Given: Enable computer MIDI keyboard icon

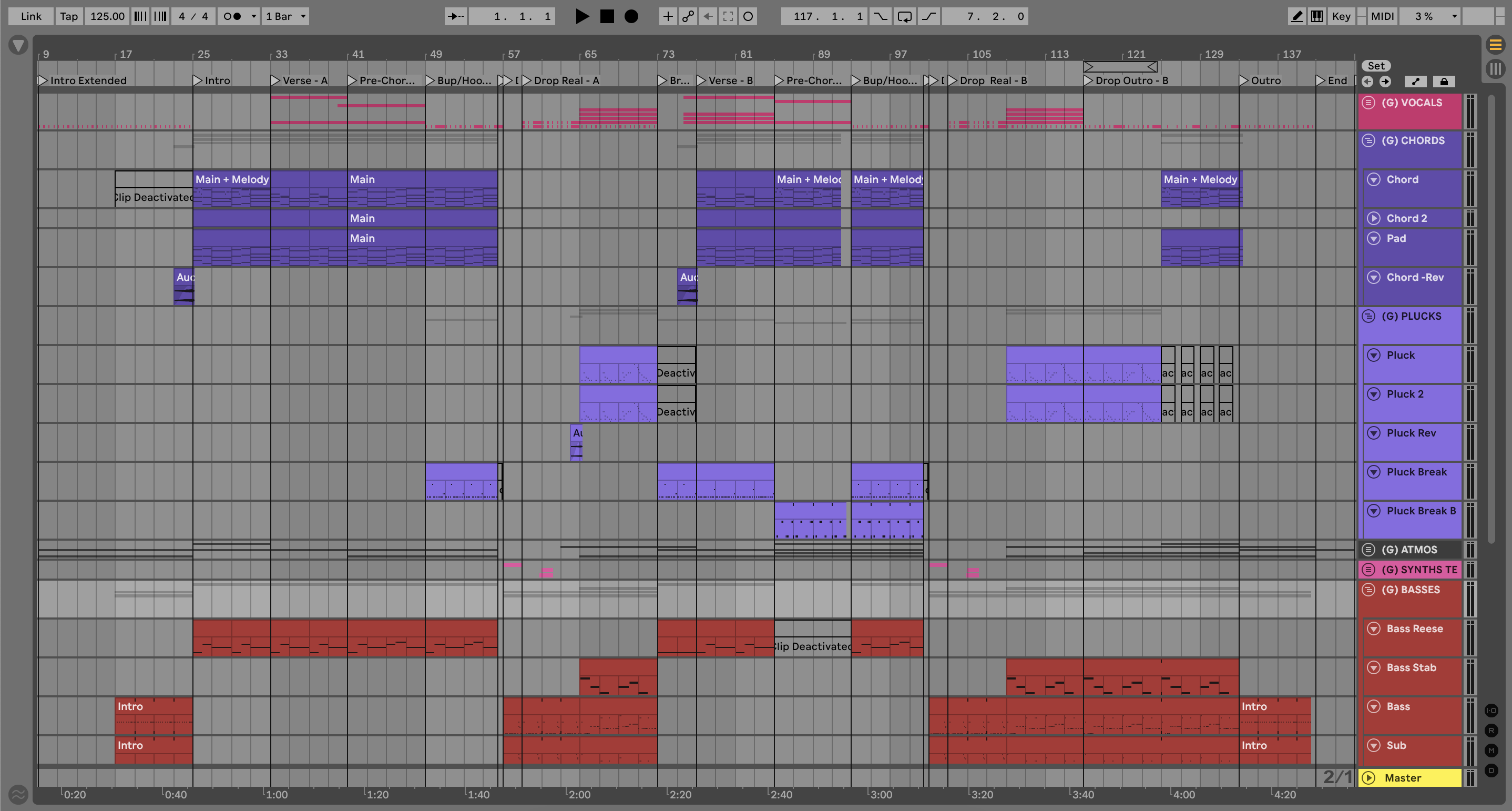Looking at the screenshot, I should click(x=1316, y=16).
